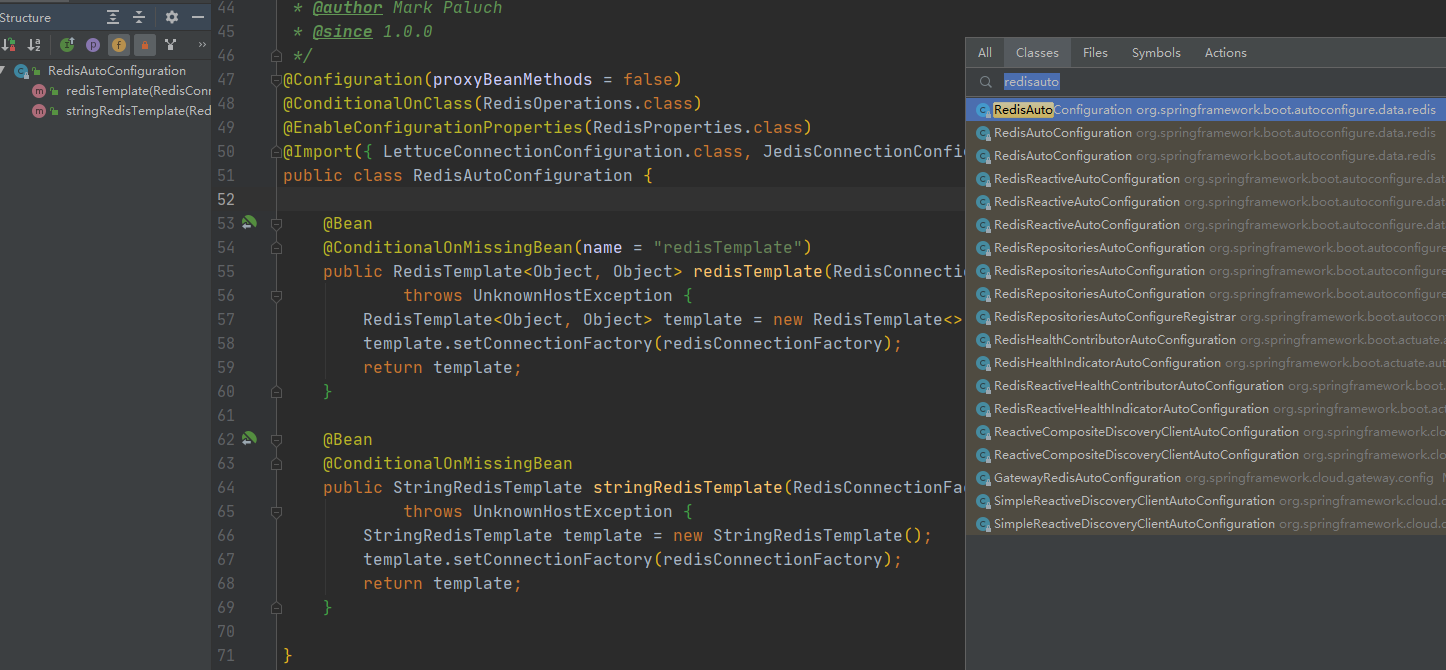Switch to Symbols search tab
Image resolution: width=1446 pixels, height=670 pixels.
click(x=1156, y=53)
